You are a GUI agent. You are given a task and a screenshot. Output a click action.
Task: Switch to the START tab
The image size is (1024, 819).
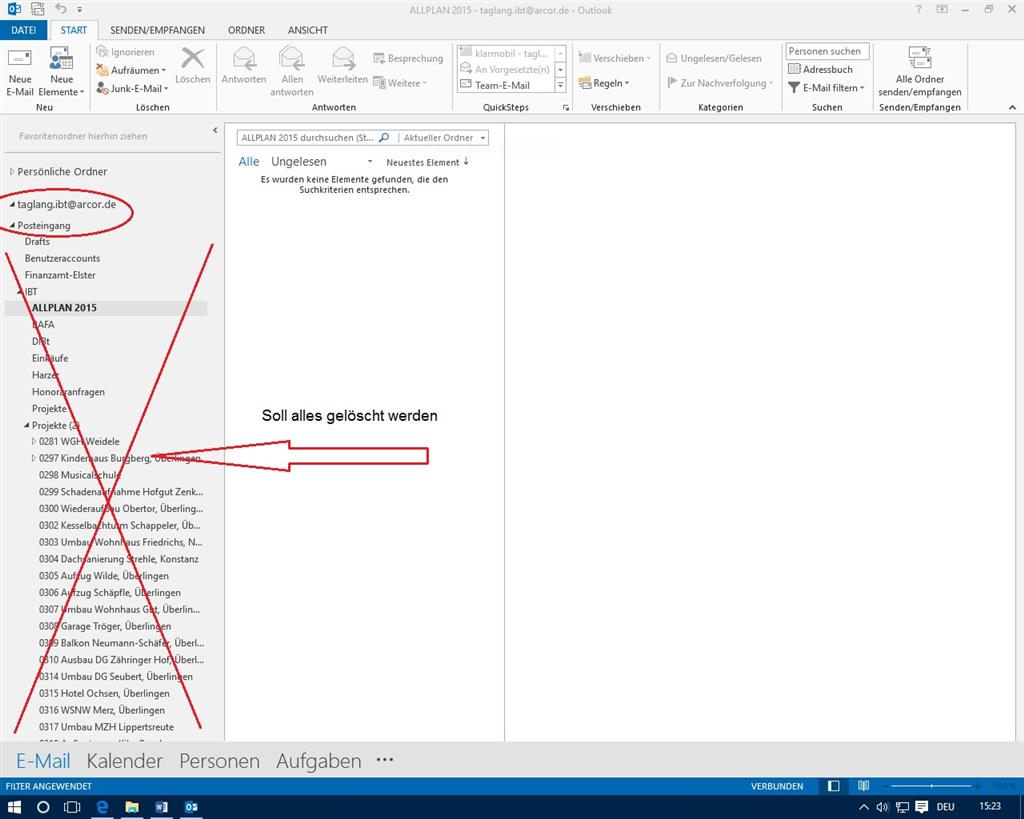[73, 30]
